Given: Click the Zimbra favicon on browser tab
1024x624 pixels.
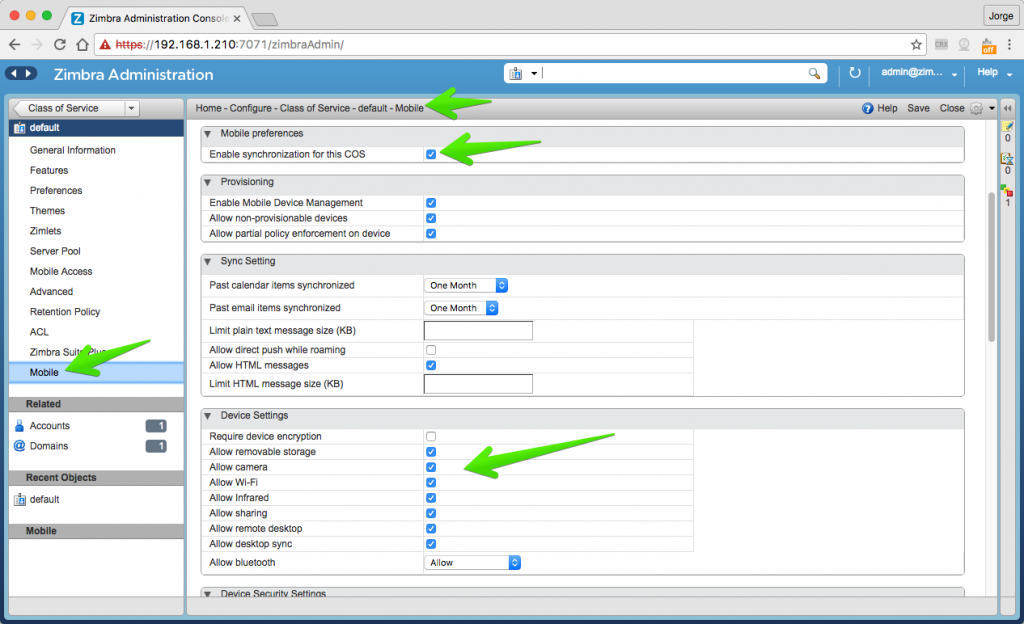Looking at the screenshot, I should coord(78,18).
